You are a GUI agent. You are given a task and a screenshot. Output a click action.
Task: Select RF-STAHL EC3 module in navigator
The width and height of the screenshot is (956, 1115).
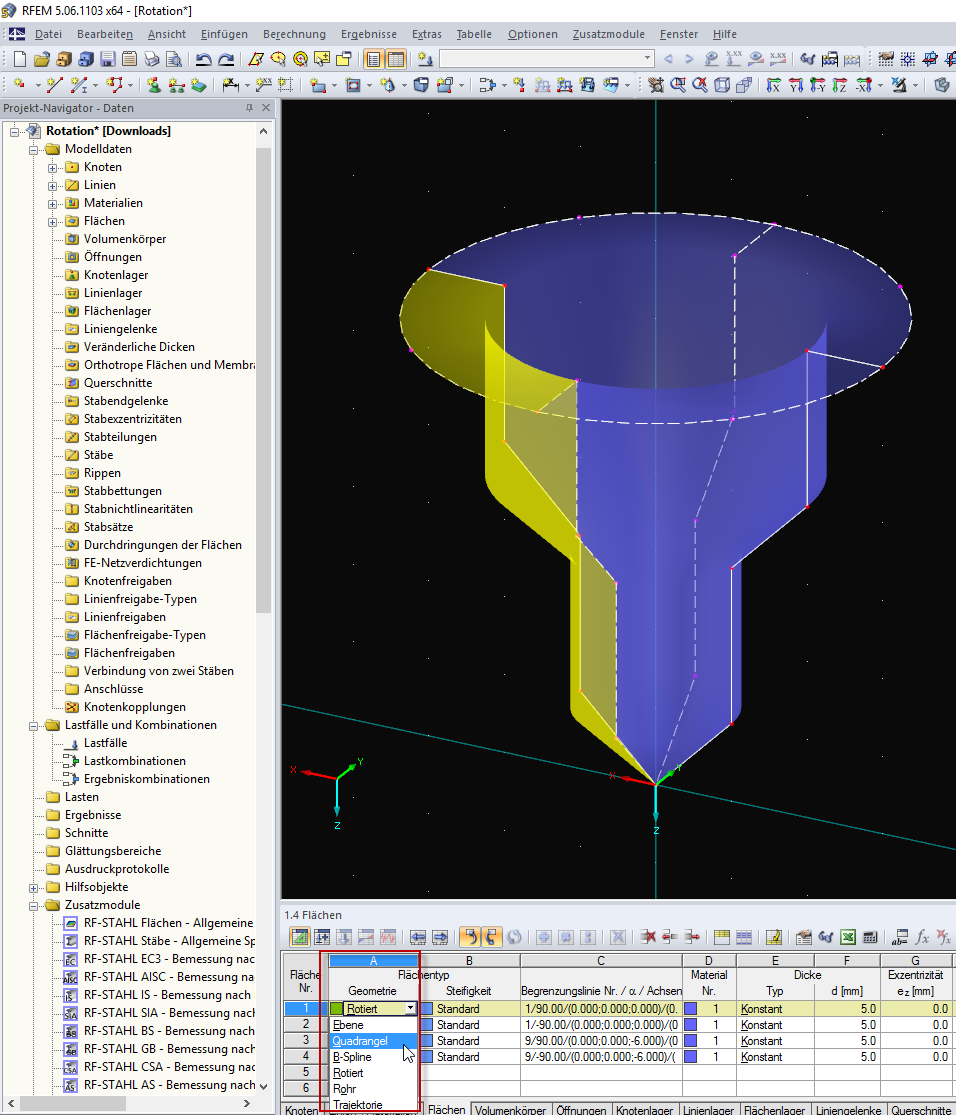pyautogui.click(x=169, y=959)
